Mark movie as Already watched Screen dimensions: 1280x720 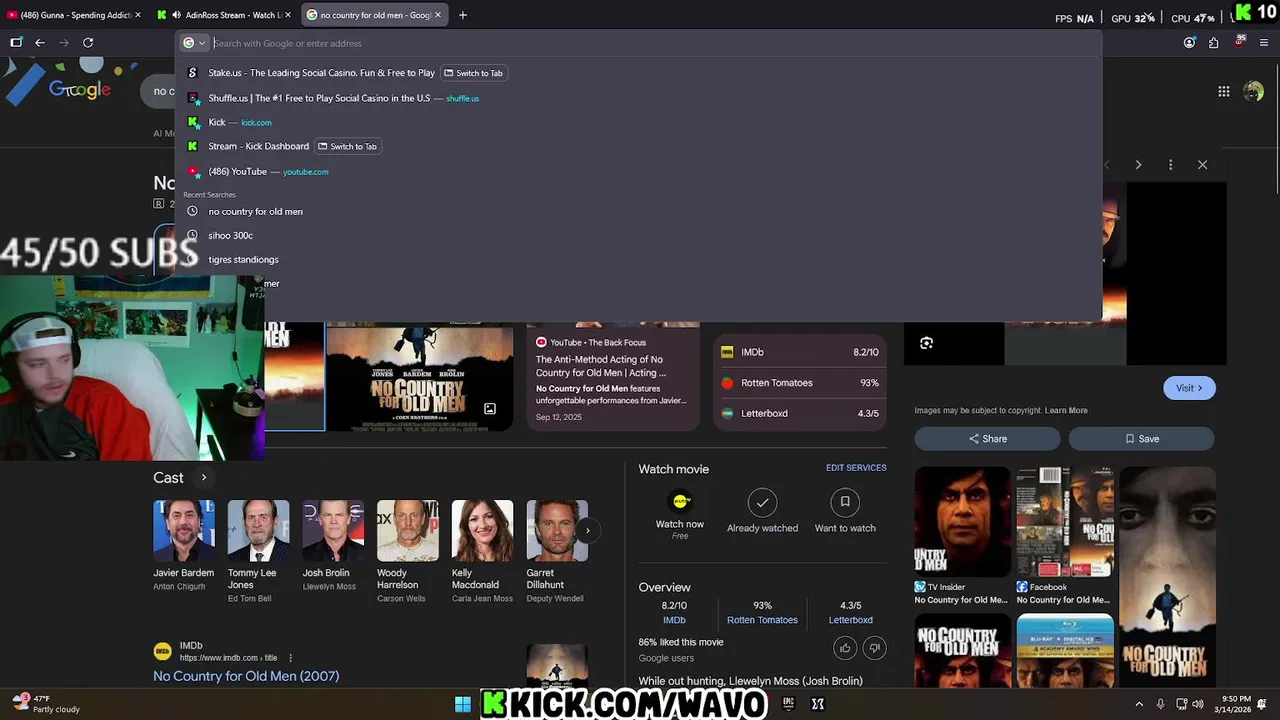pyautogui.click(x=762, y=502)
